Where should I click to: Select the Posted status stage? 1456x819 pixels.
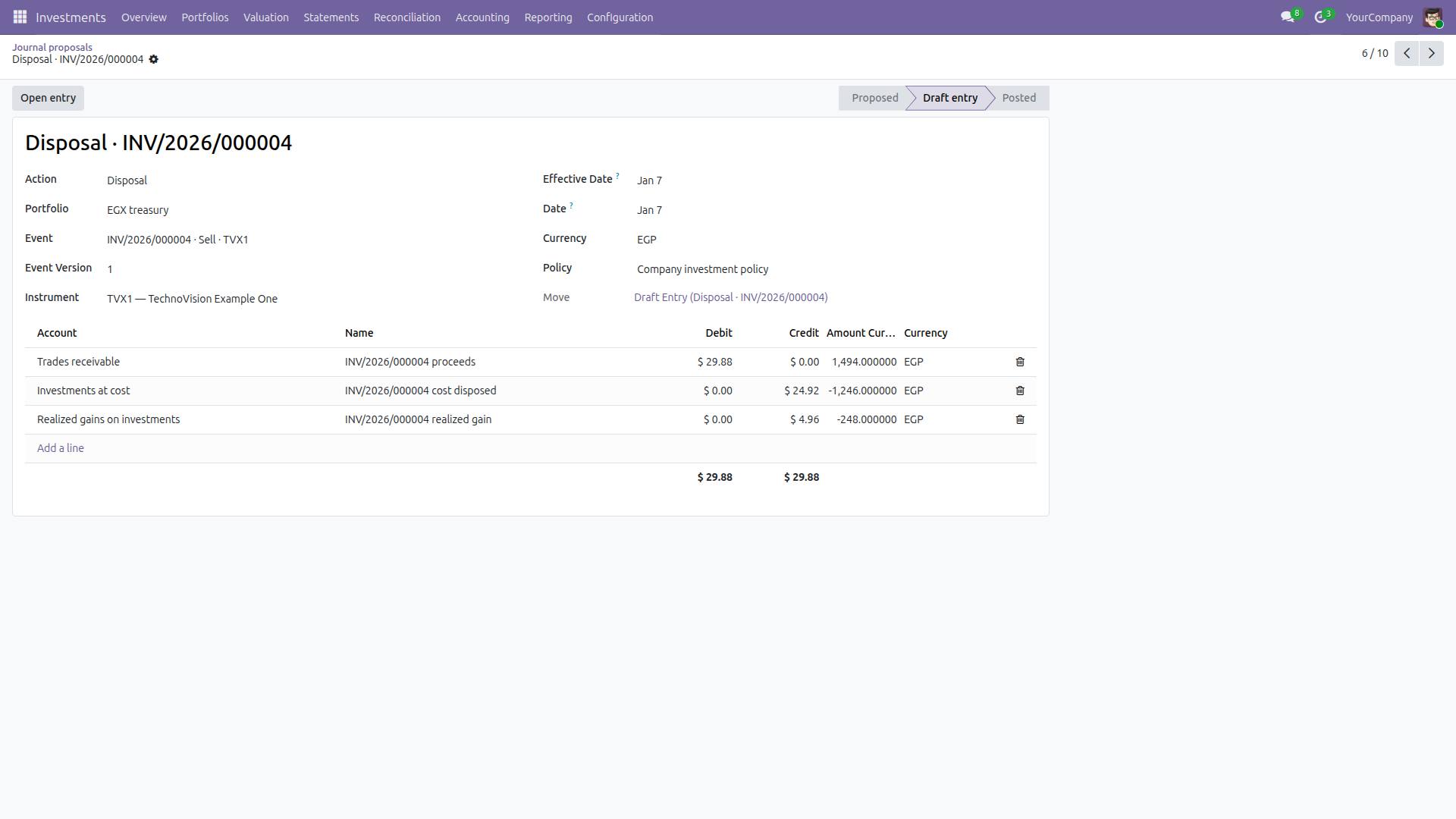click(x=1018, y=98)
